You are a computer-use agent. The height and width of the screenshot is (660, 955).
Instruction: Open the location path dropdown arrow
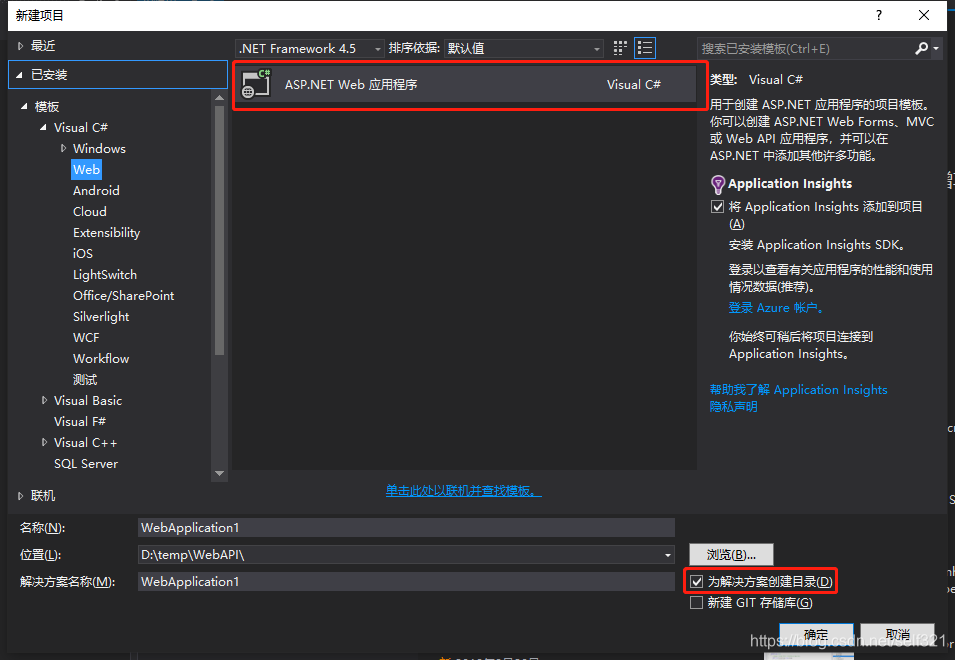[x=668, y=555]
